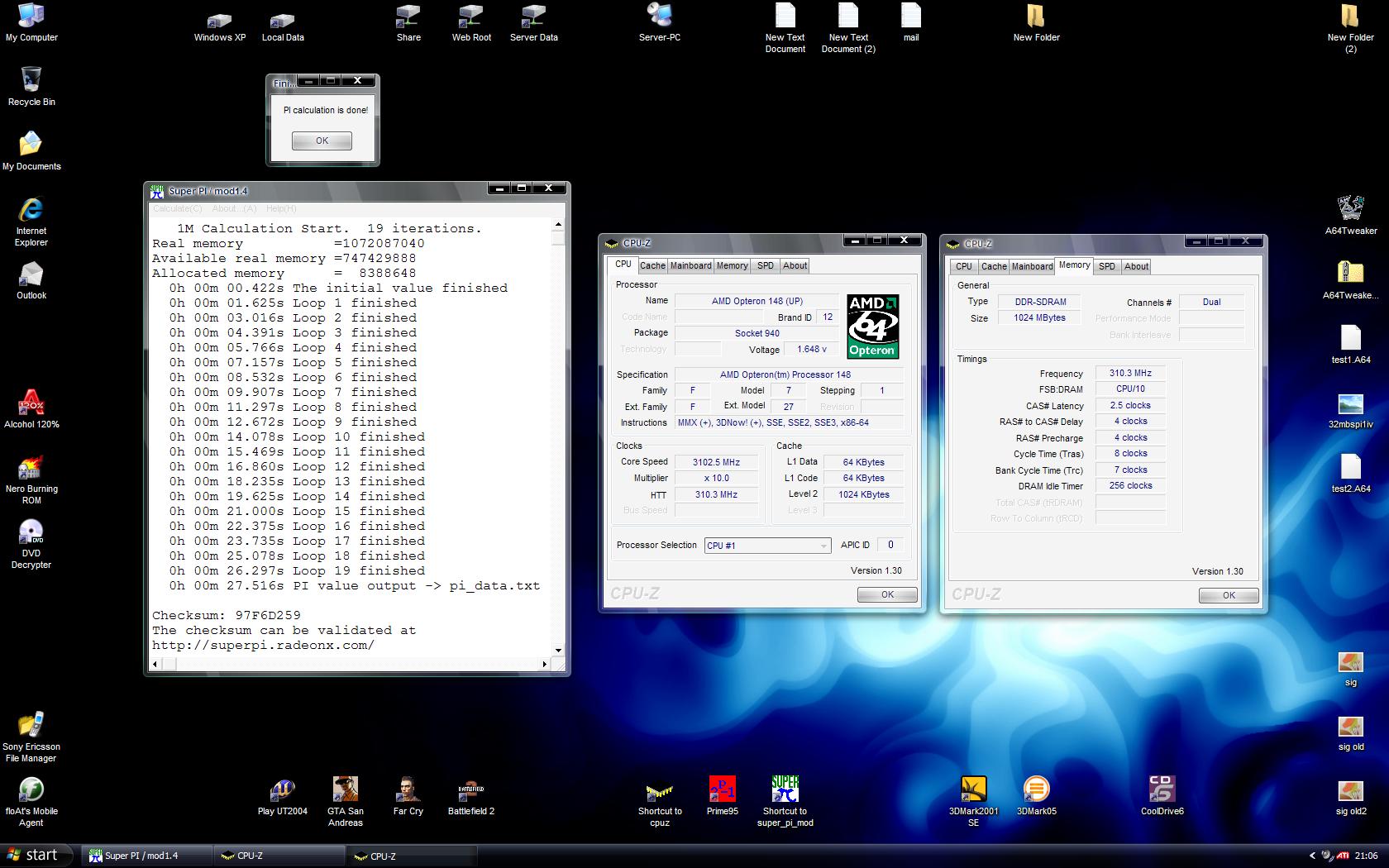Switch to CPU tab in right CPU-Z
This screenshot has height=868, width=1389.
[x=964, y=266]
